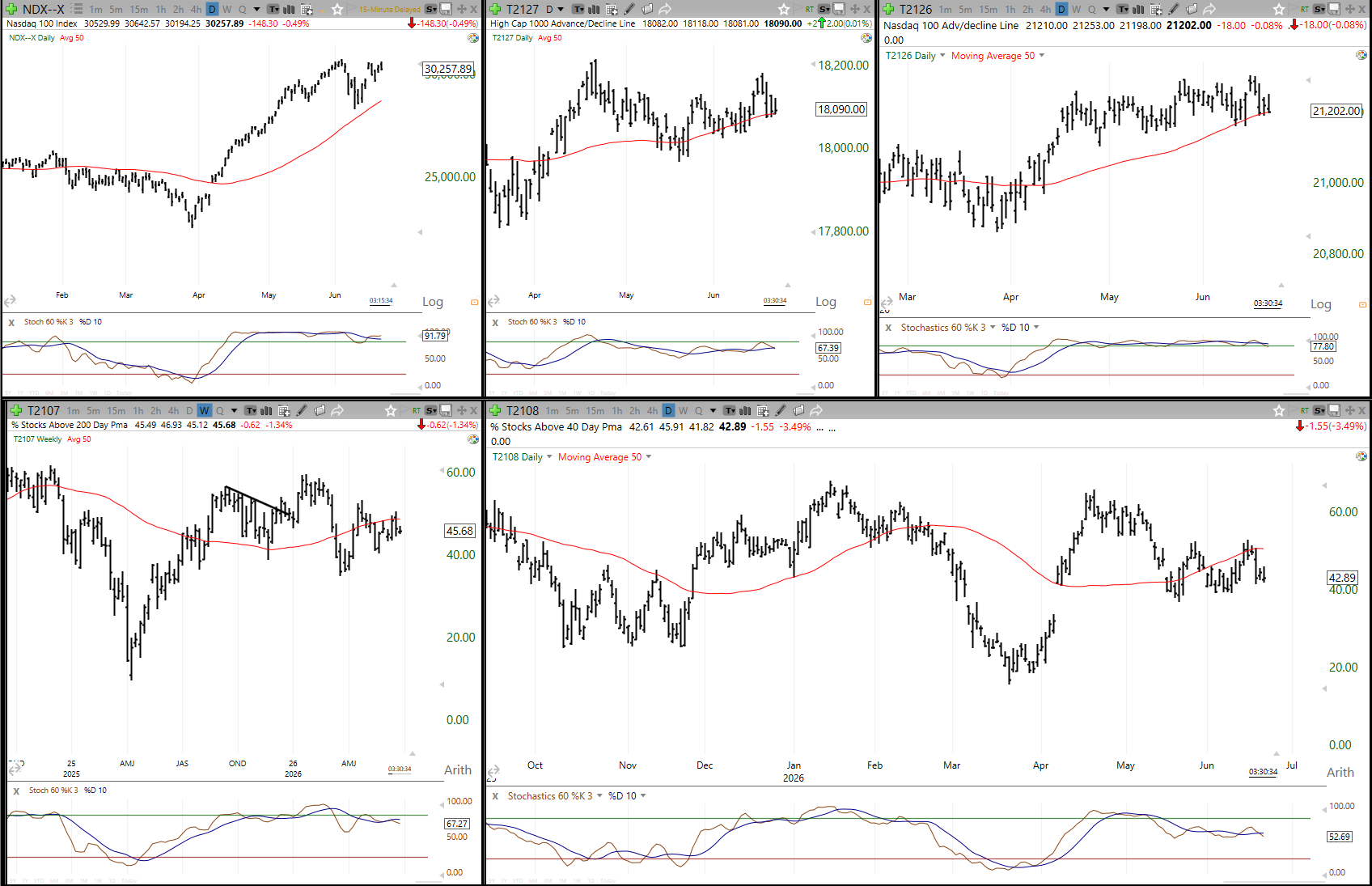1372x886 pixels.
Task: Toggle the Arith scale on T2107 chart
Action: coord(458,769)
